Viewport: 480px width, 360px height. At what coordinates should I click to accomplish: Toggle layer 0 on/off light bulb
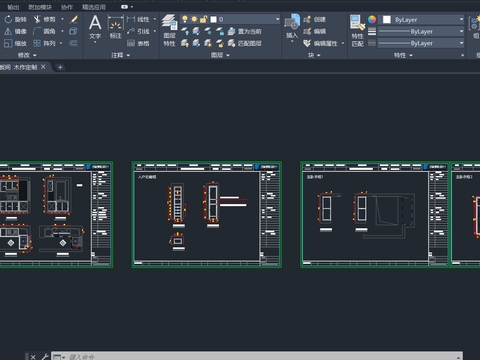(184, 19)
